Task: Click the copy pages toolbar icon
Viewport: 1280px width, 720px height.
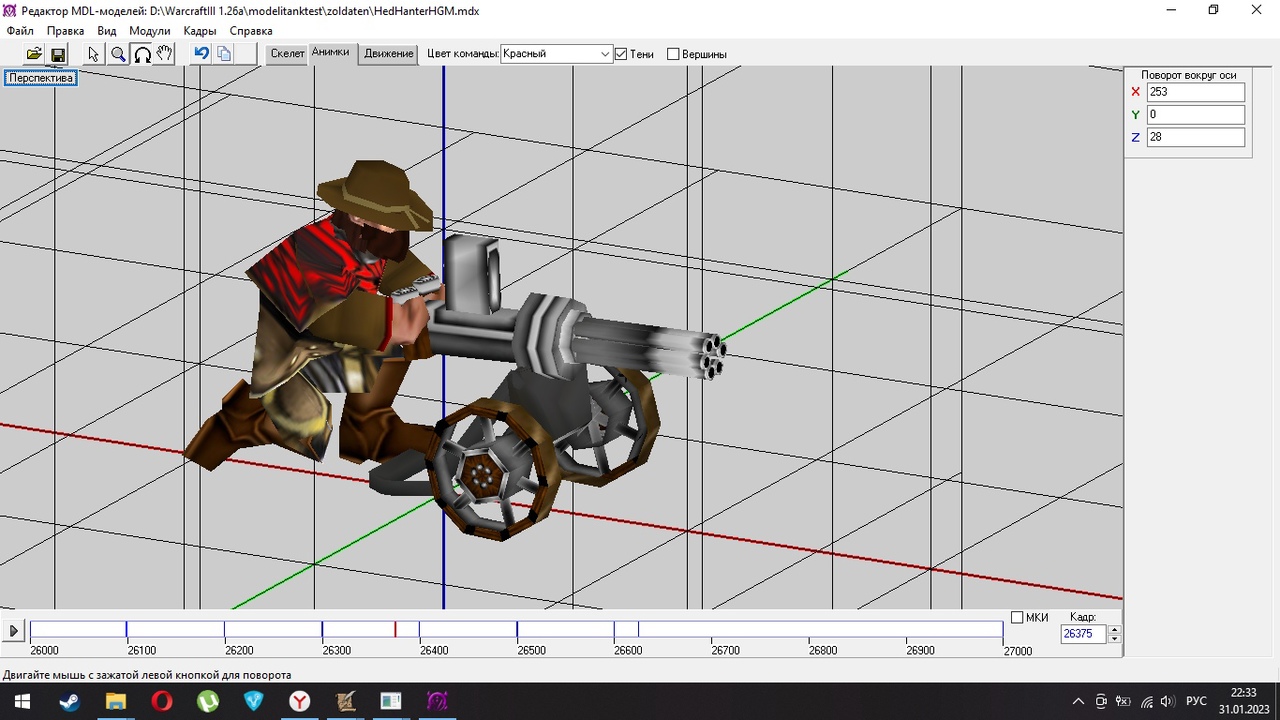Action: click(224, 54)
